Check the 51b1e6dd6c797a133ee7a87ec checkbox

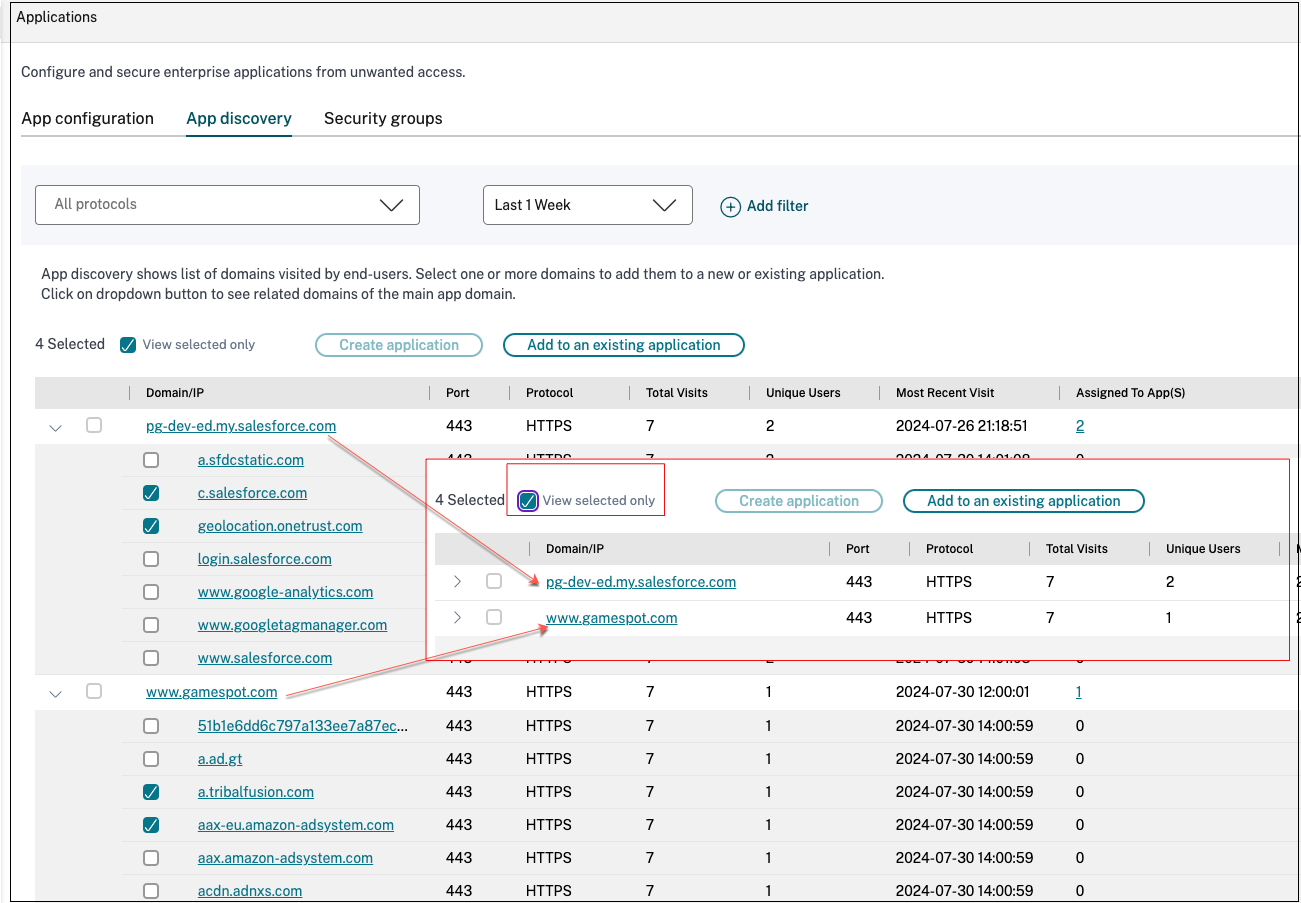(x=151, y=726)
